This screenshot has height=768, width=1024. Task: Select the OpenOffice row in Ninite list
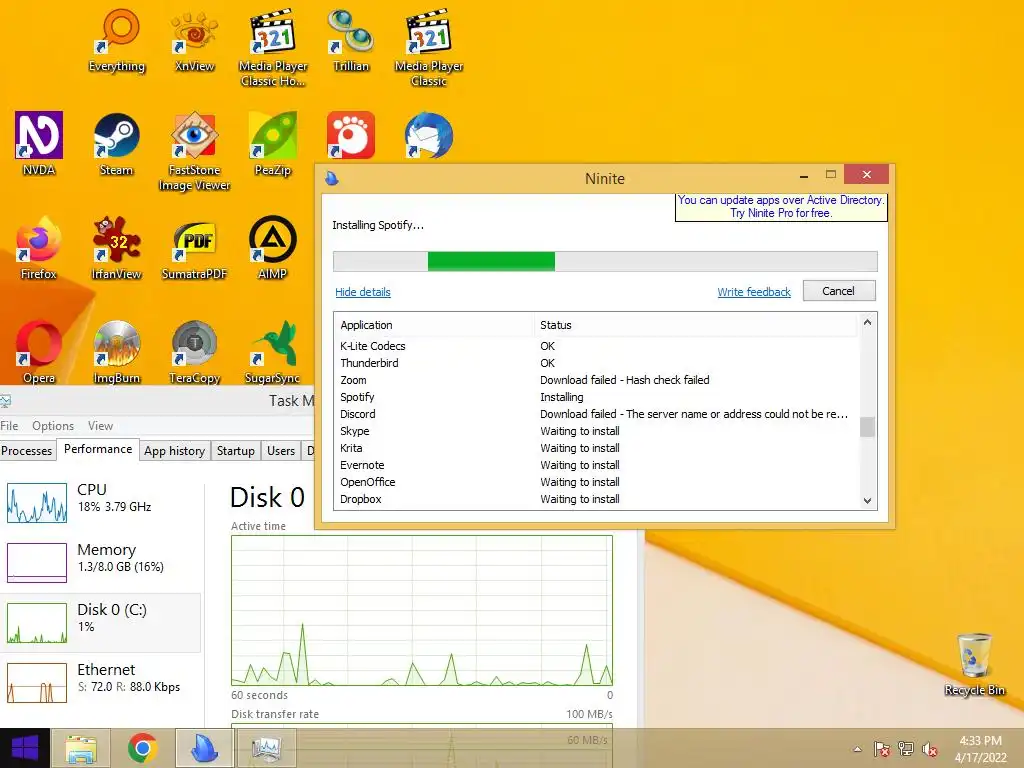(x=598, y=482)
